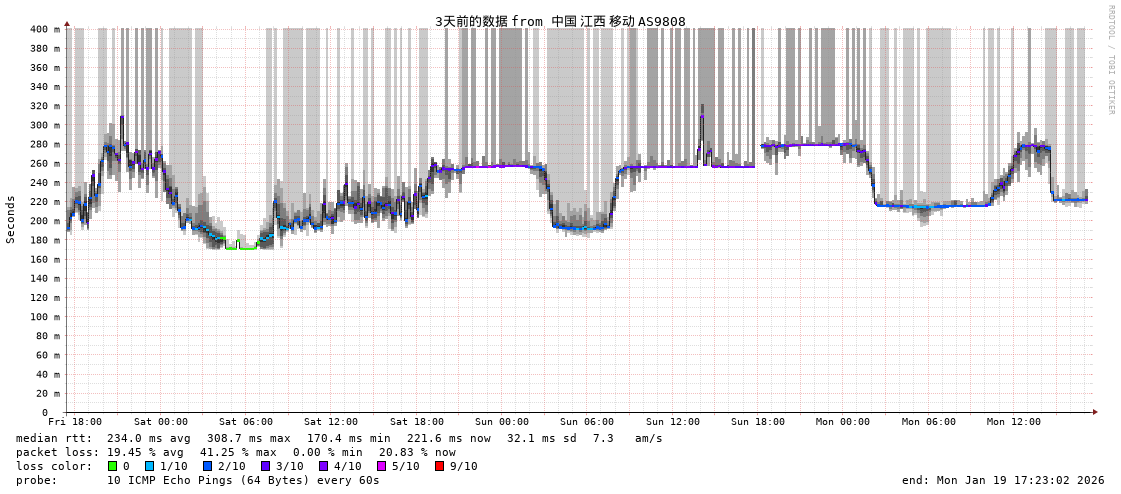Click the graph title mentioning AS9808
The image size is (1121, 494).
[x=560, y=21]
